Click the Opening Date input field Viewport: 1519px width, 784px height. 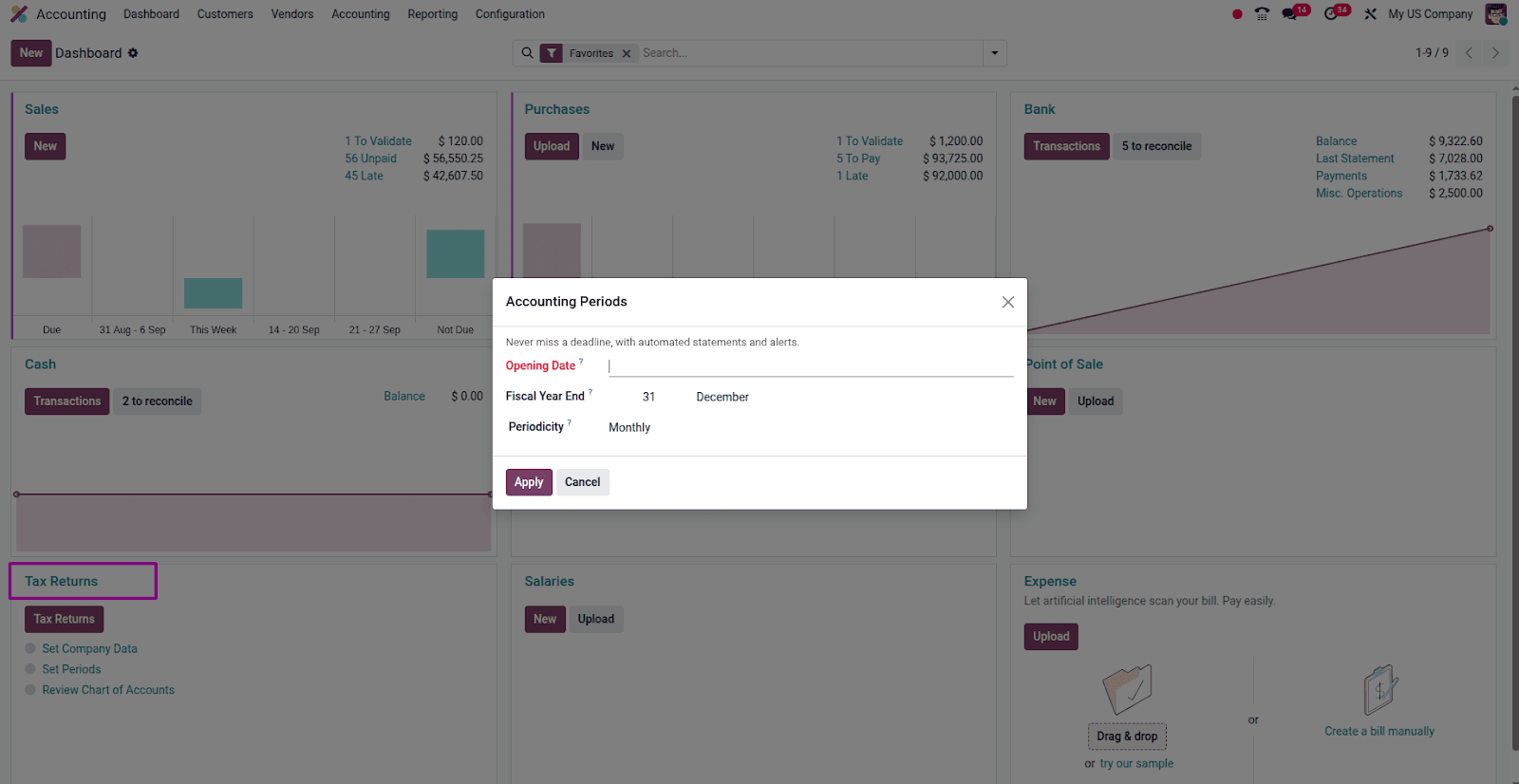click(810, 366)
